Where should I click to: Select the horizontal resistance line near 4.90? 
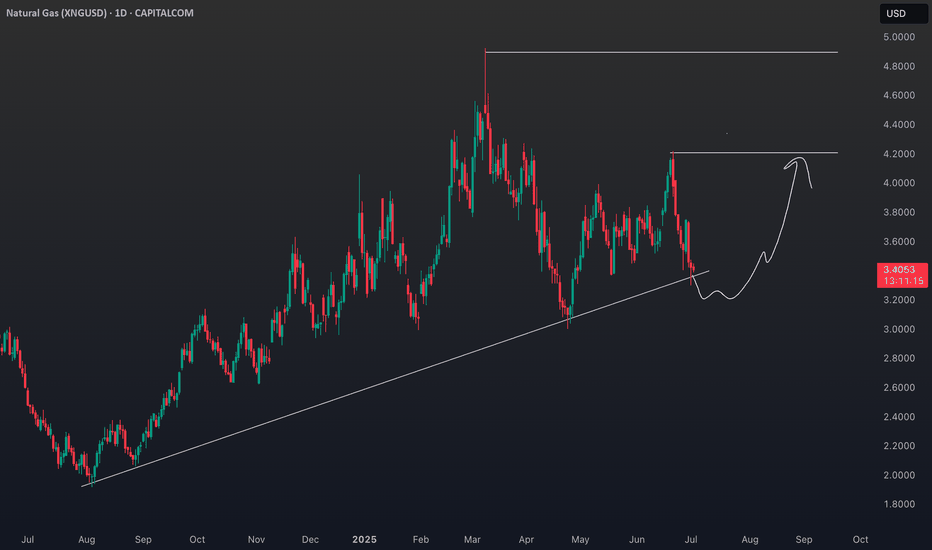pyautogui.click(x=661, y=53)
